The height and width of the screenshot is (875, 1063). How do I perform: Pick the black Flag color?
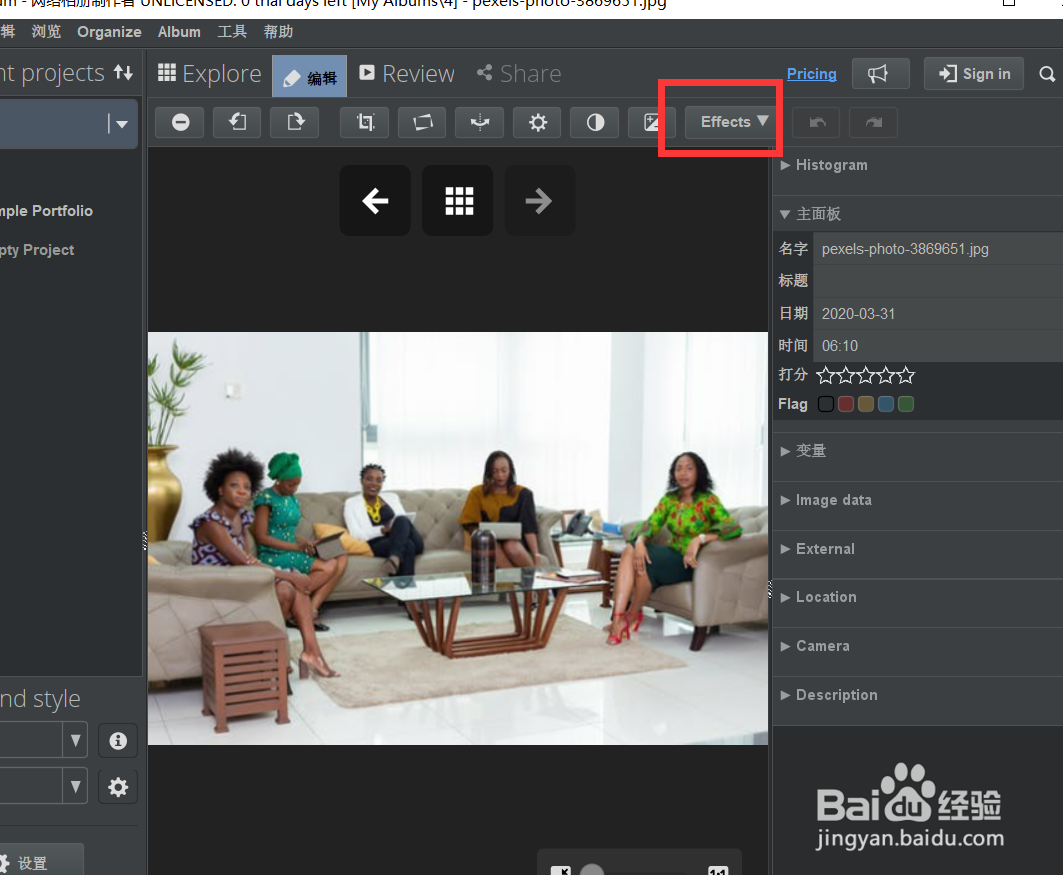[825, 404]
